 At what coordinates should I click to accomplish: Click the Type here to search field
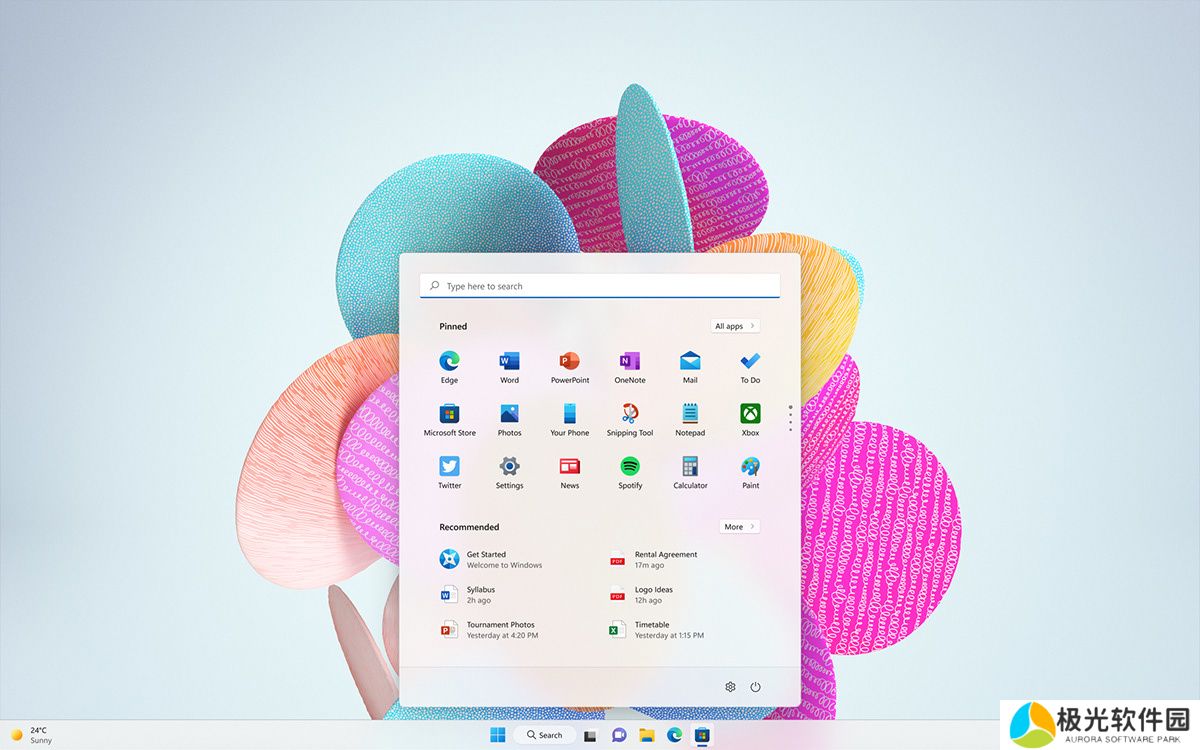coord(600,286)
